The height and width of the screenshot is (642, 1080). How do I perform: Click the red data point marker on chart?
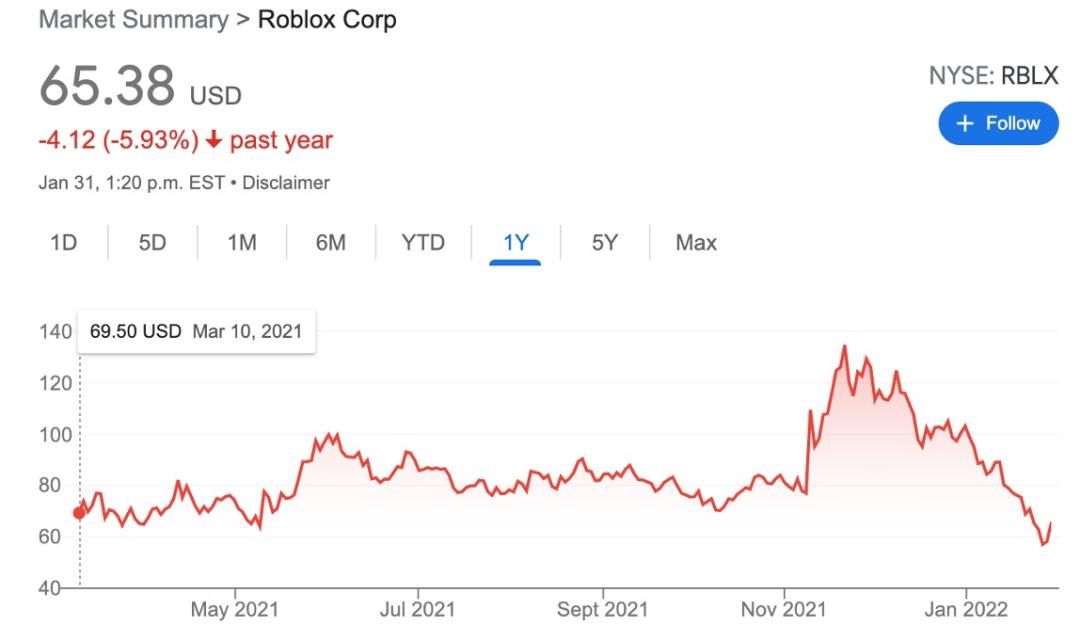pos(79,513)
